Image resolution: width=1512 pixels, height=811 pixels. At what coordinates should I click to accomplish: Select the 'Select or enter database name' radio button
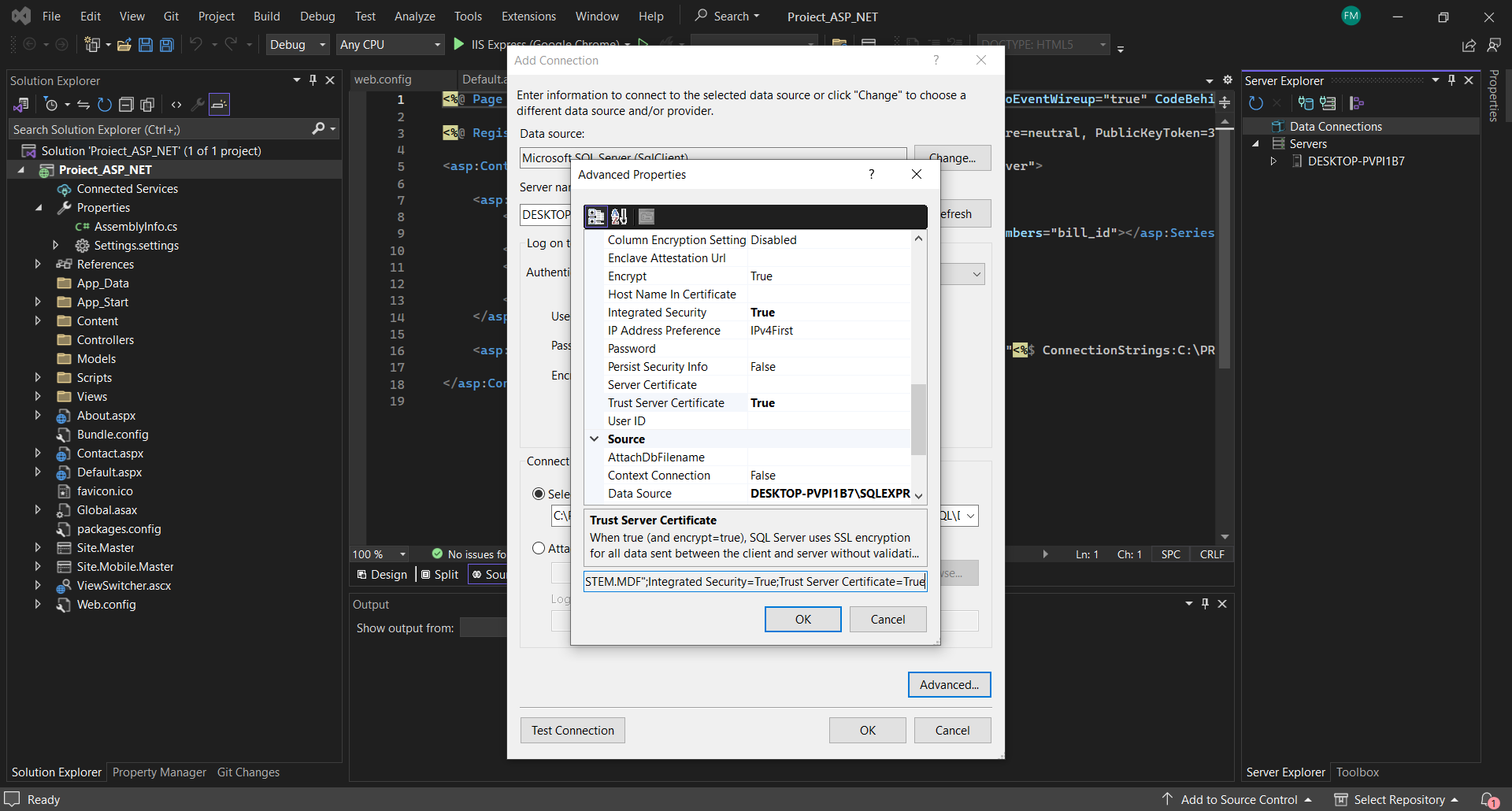pos(539,494)
